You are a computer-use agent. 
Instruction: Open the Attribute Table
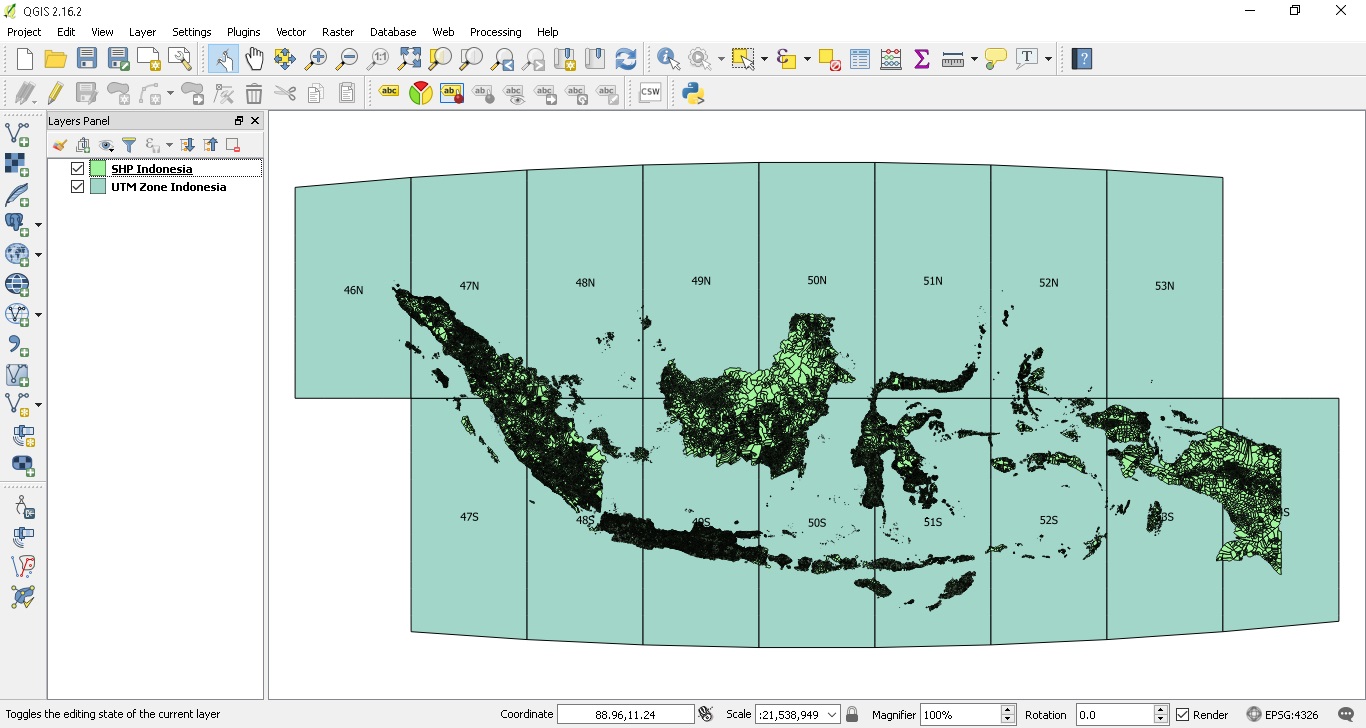tap(859, 58)
